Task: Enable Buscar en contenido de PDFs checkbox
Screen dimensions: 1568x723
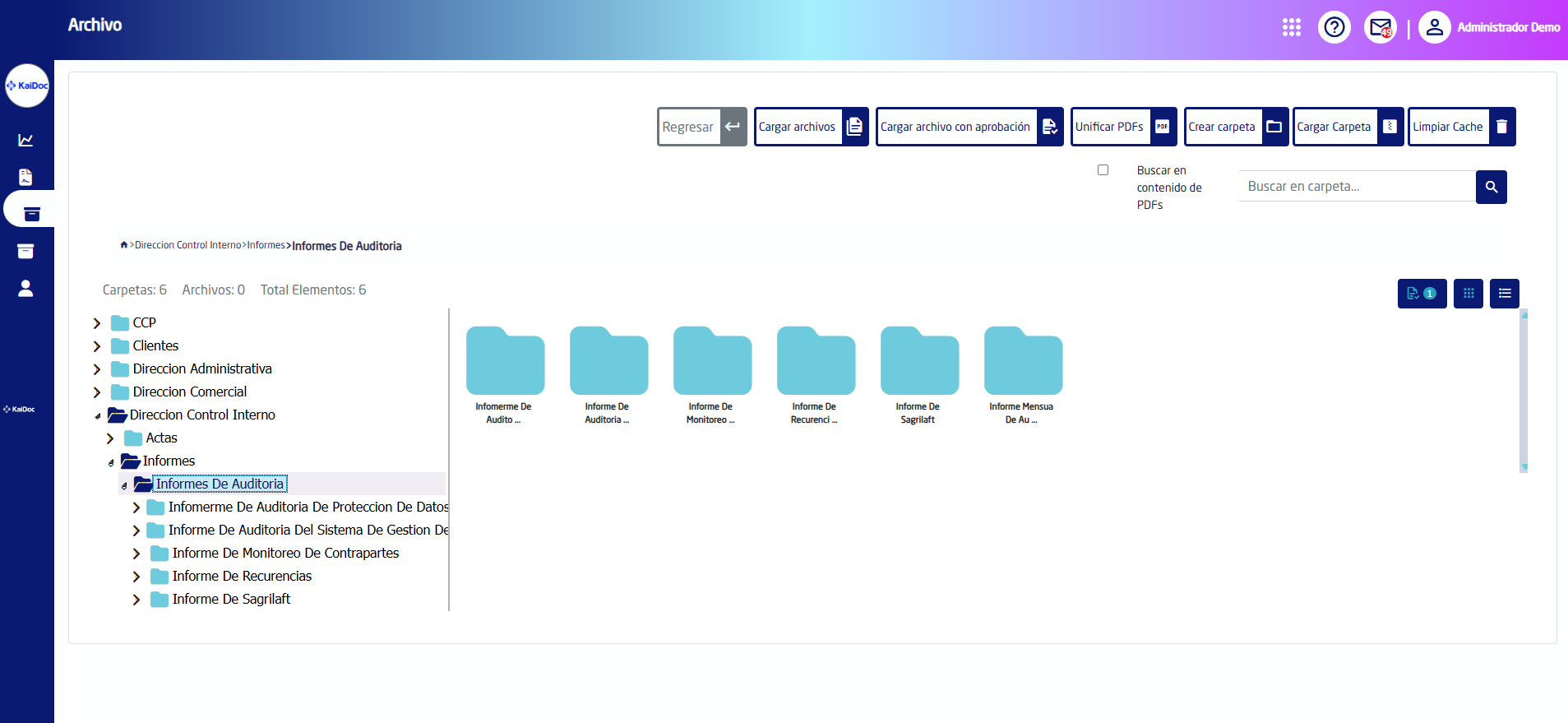Action: coord(1103,170)
